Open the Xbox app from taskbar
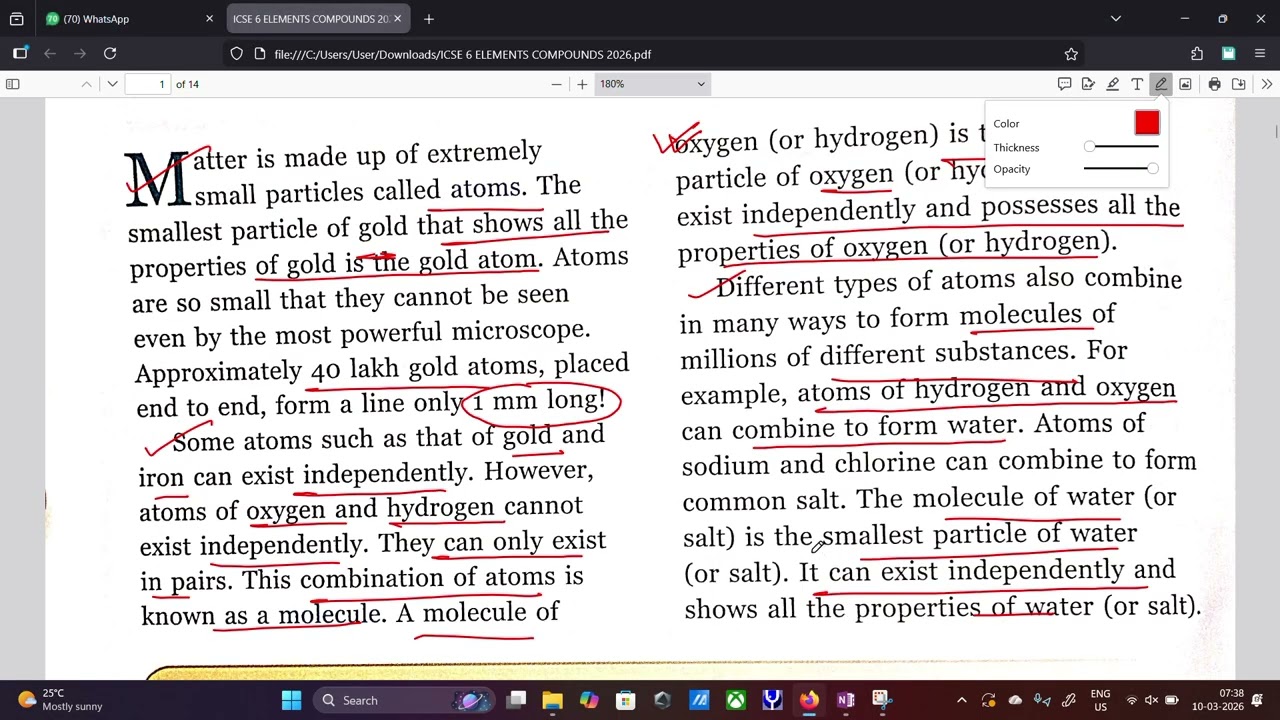Viewport: 1280px width, 720px height. tap(735, 700)
